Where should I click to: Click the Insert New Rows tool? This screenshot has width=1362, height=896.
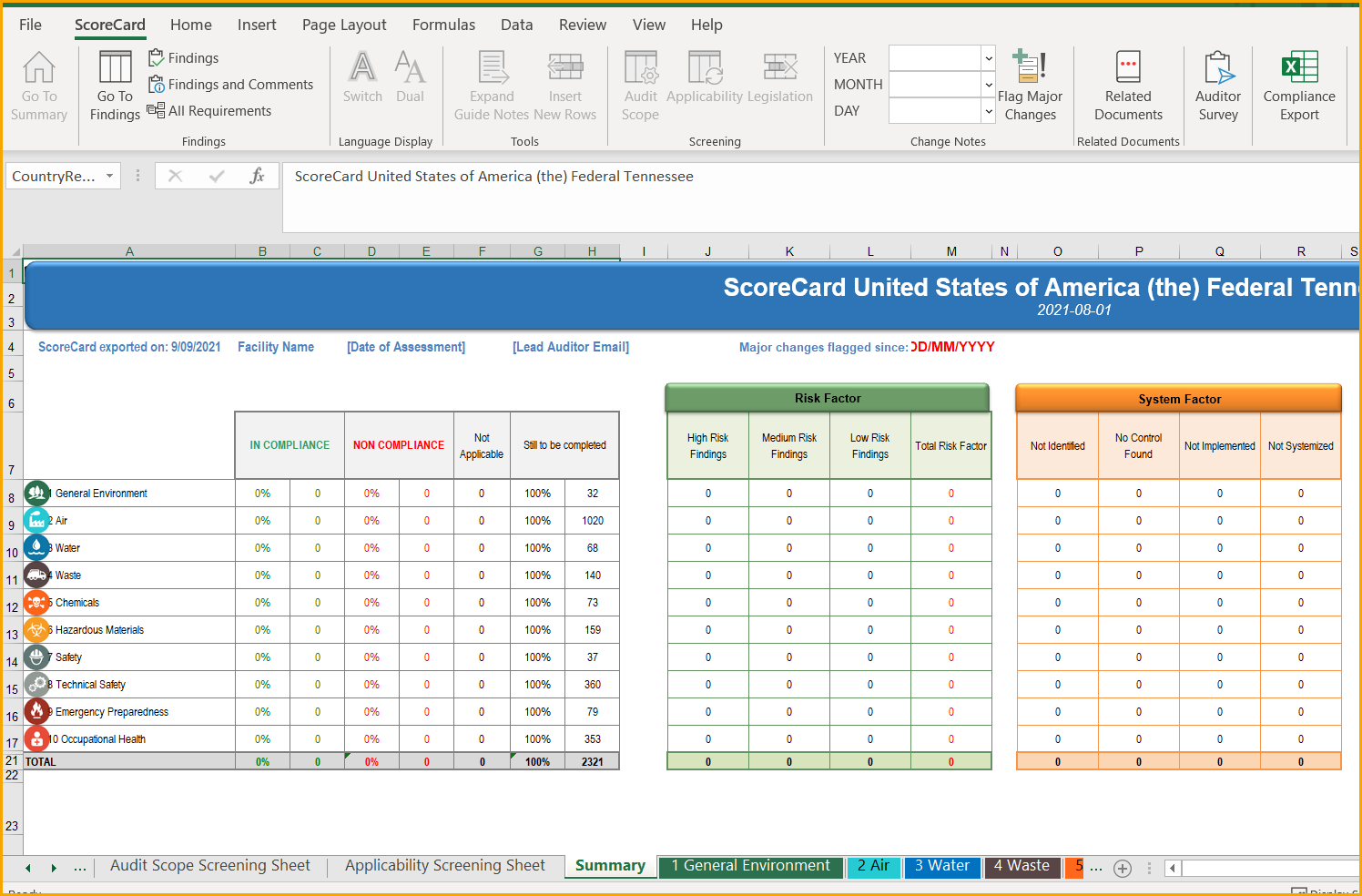(x=565, y=85)
